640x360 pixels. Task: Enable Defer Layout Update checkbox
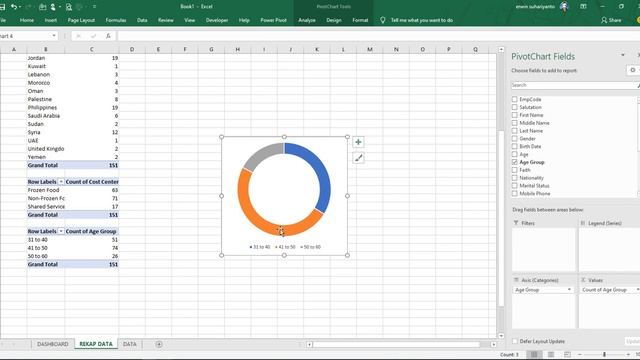(515, 341)
